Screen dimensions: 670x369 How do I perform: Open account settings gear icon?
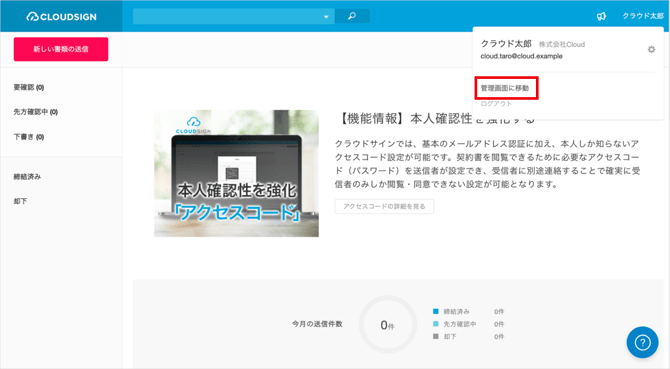(x=651, y=50)
